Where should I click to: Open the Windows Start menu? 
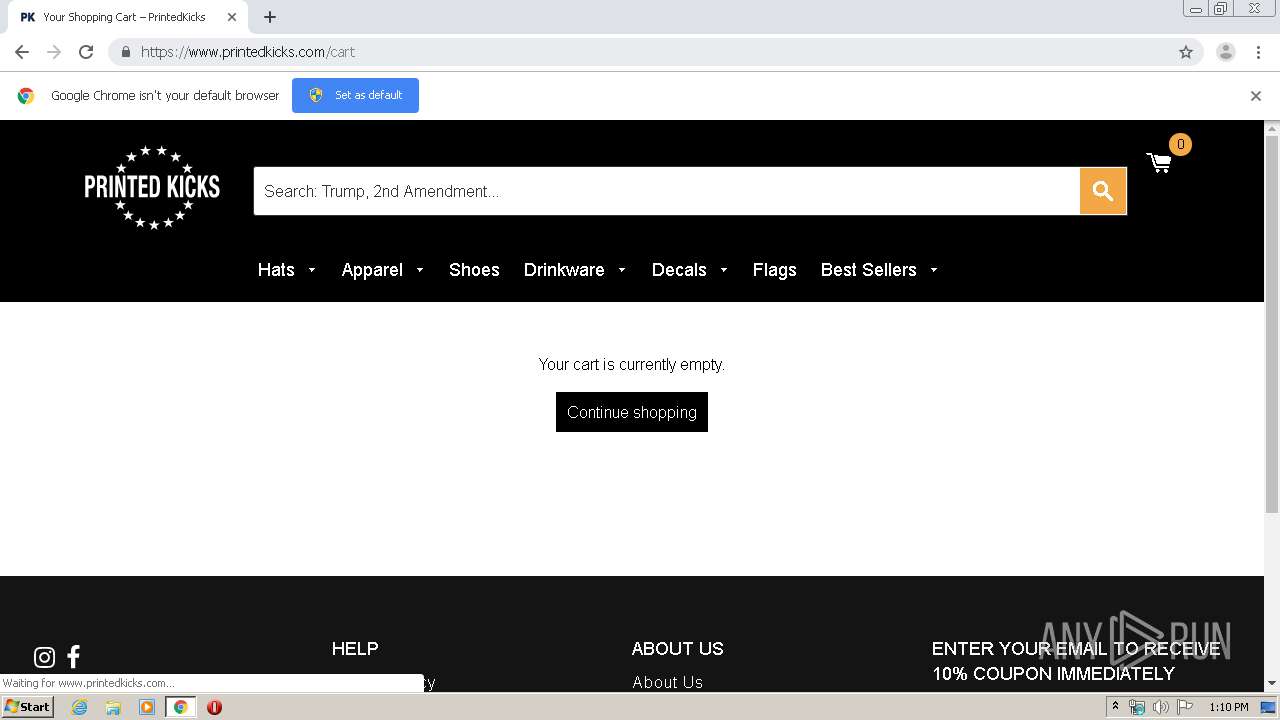(27, 707)
